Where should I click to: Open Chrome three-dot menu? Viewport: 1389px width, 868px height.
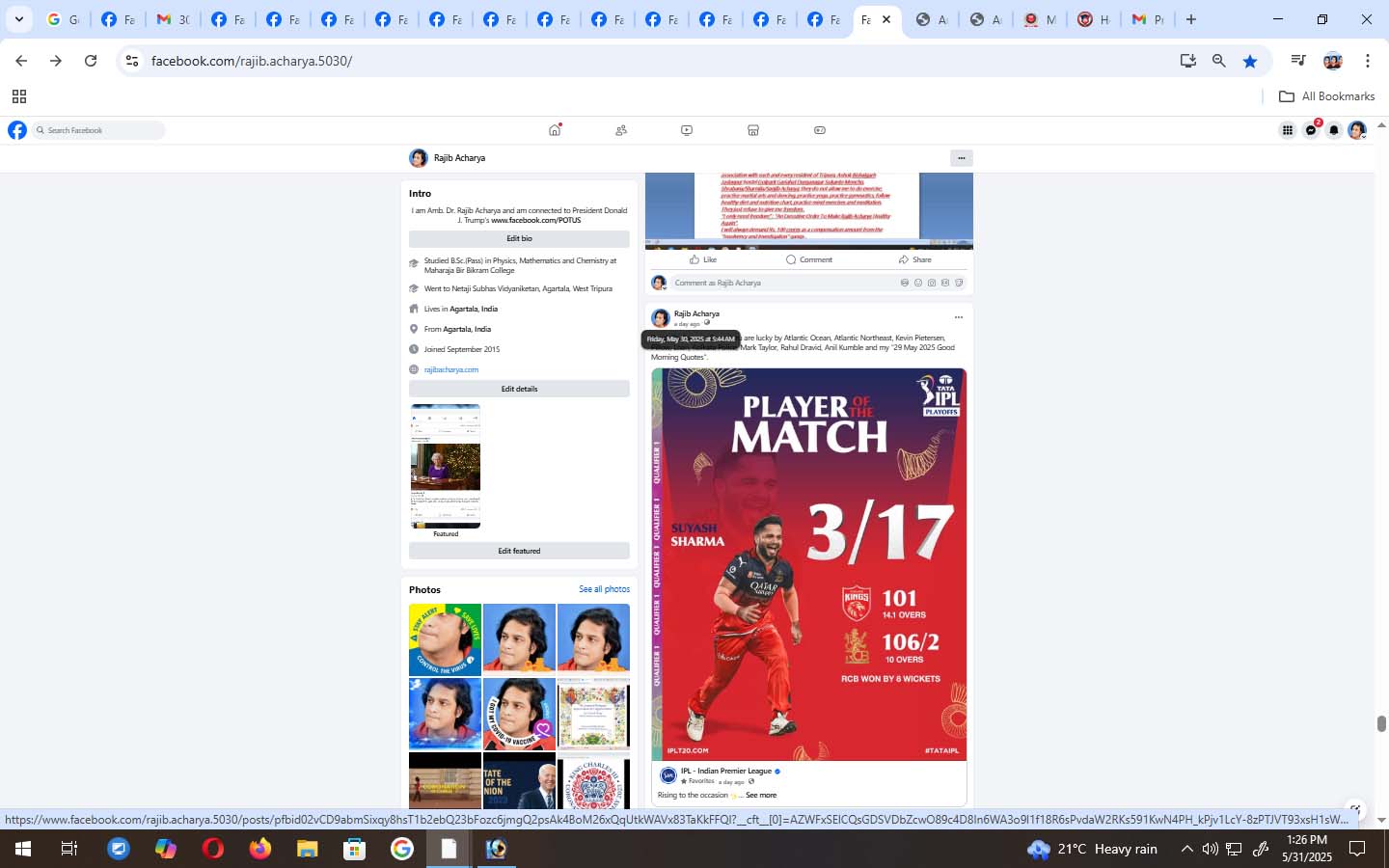(x=1368, y=61)
